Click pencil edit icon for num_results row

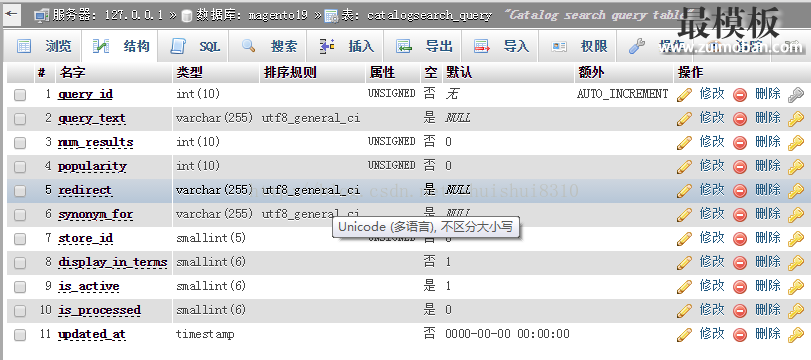point(684,142)
